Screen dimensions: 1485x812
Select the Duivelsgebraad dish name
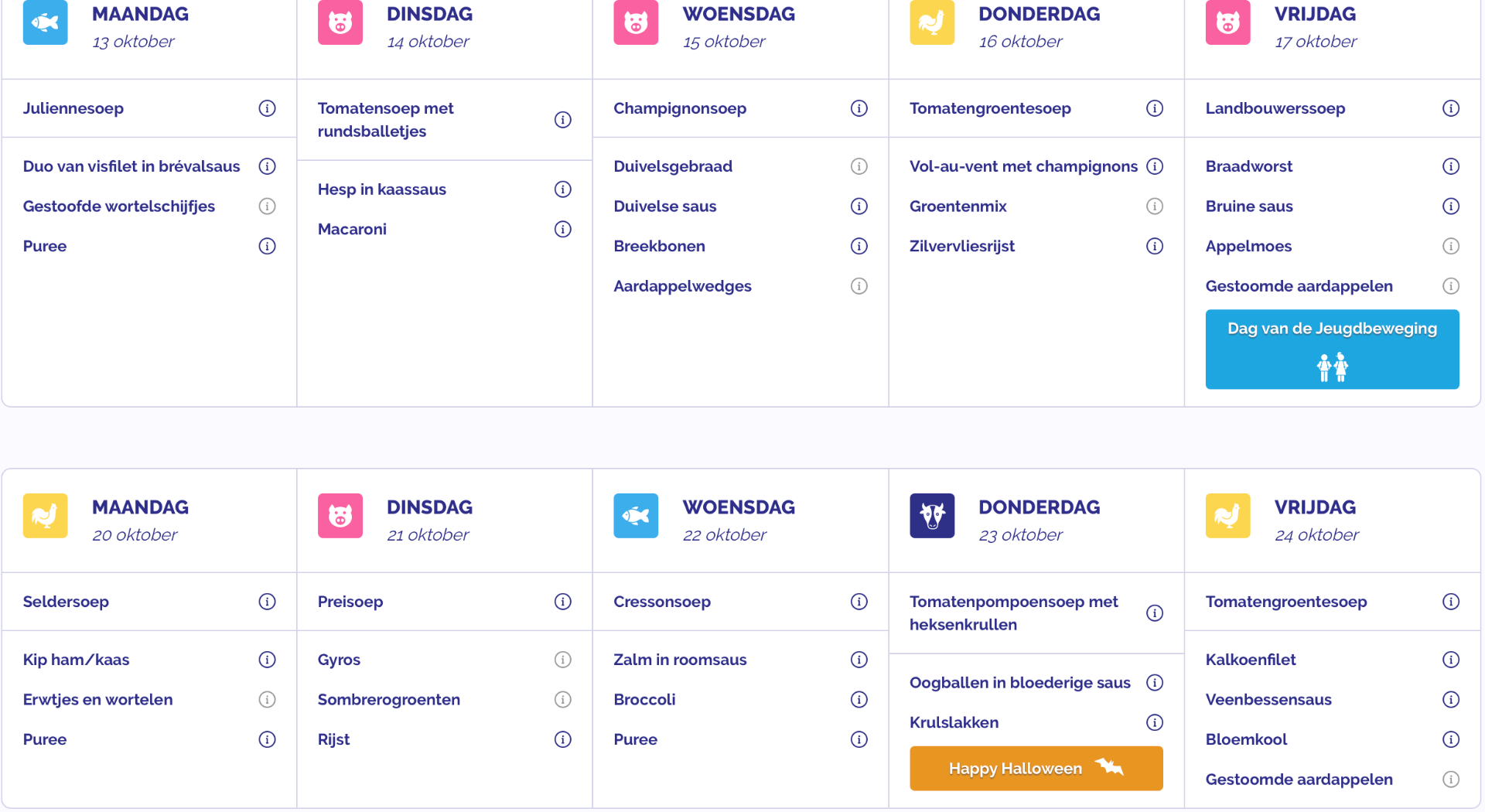click(x=673, y=166)
